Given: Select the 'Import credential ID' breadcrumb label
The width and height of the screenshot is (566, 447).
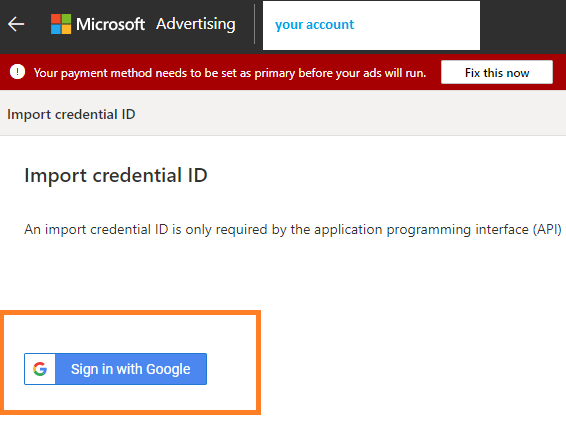Looking at the screenshot, I should click(71, 114).
